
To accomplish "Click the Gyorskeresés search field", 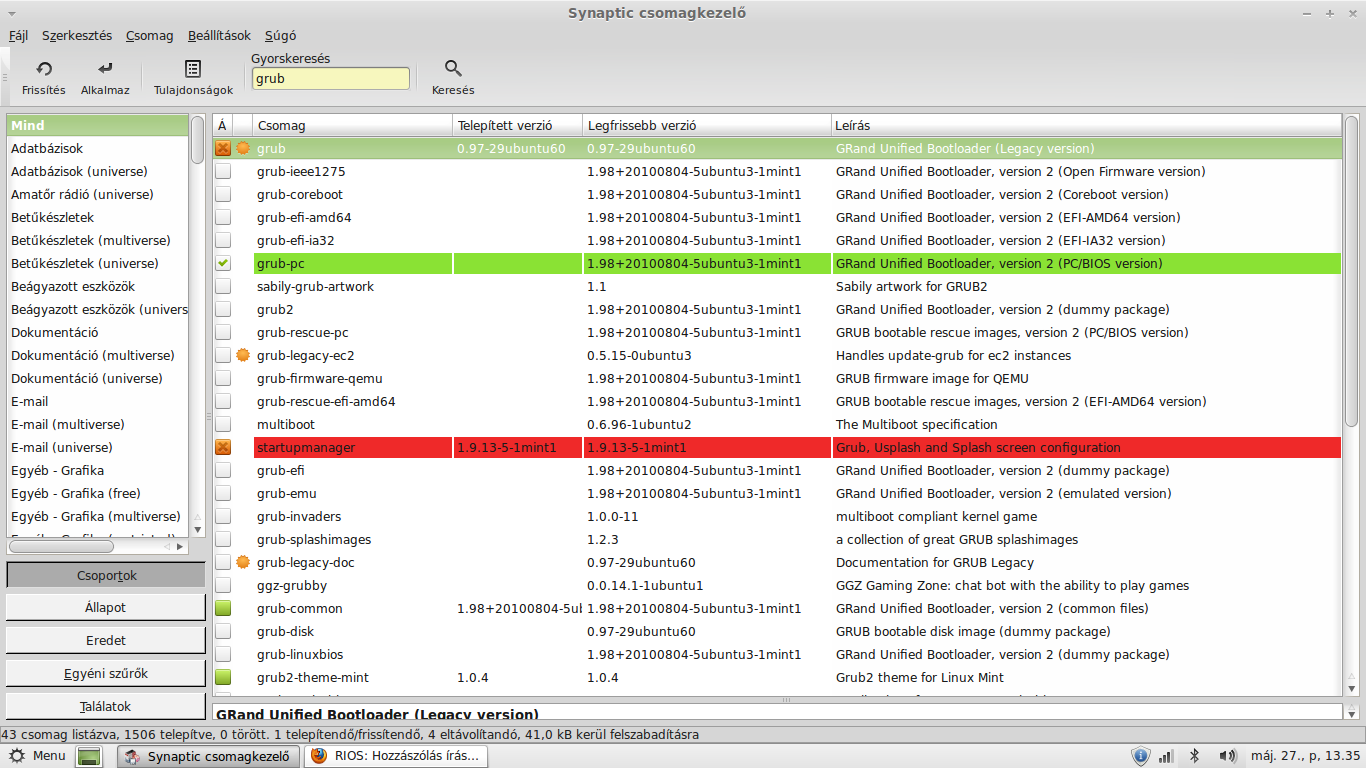I will [330, 78].
